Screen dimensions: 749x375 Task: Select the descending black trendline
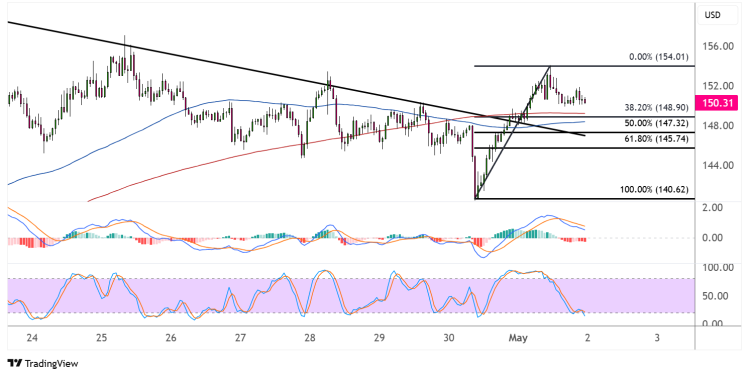click(x=296, y=78)
